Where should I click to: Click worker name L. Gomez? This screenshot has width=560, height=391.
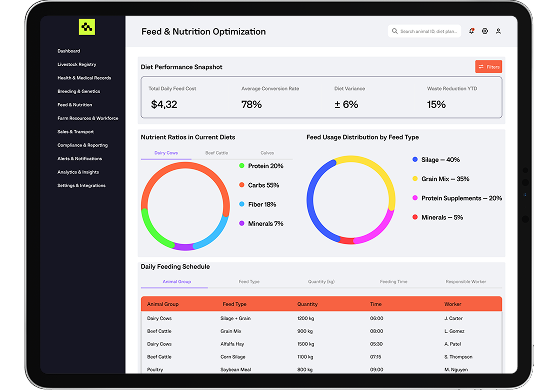coord(454,331)
